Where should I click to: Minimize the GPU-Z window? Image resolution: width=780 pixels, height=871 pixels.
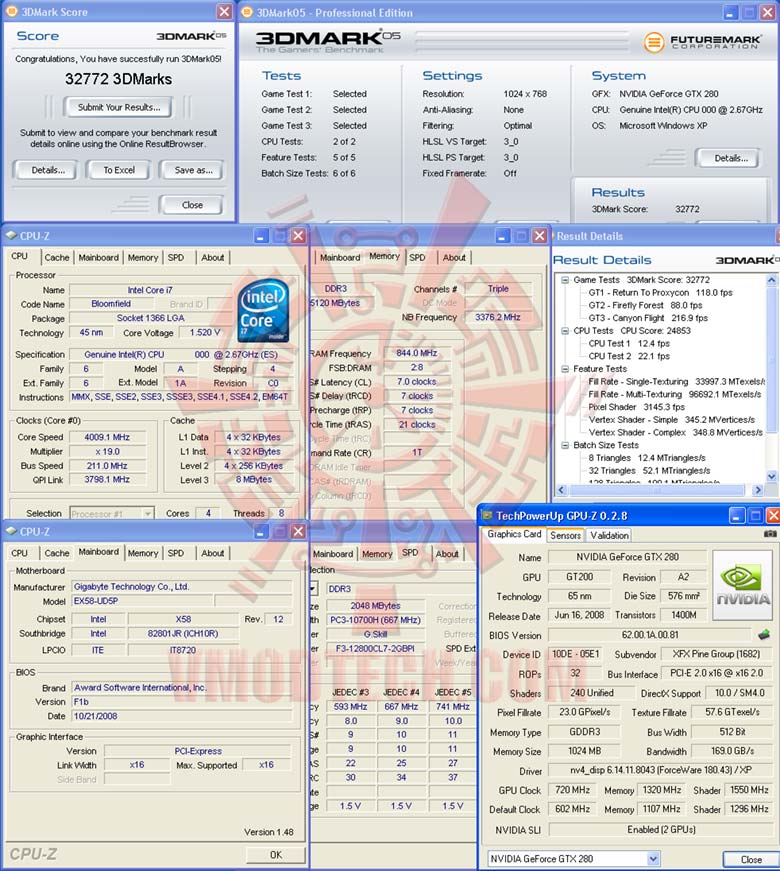click(x=737, y=515)
